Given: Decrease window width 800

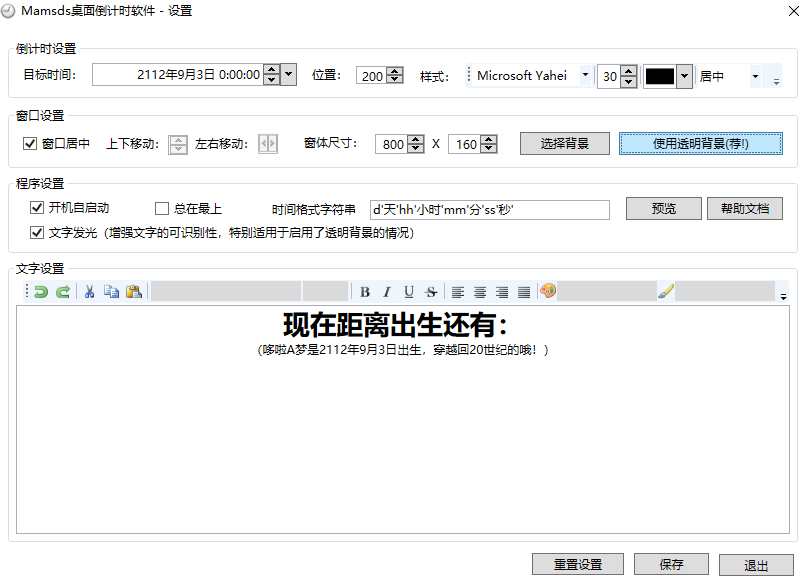Looking at the screenshot, I should click(416, 148).
